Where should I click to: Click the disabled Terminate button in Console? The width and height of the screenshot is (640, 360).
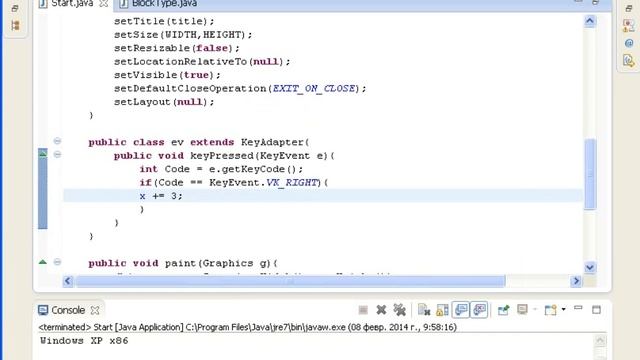click(363, 310)
